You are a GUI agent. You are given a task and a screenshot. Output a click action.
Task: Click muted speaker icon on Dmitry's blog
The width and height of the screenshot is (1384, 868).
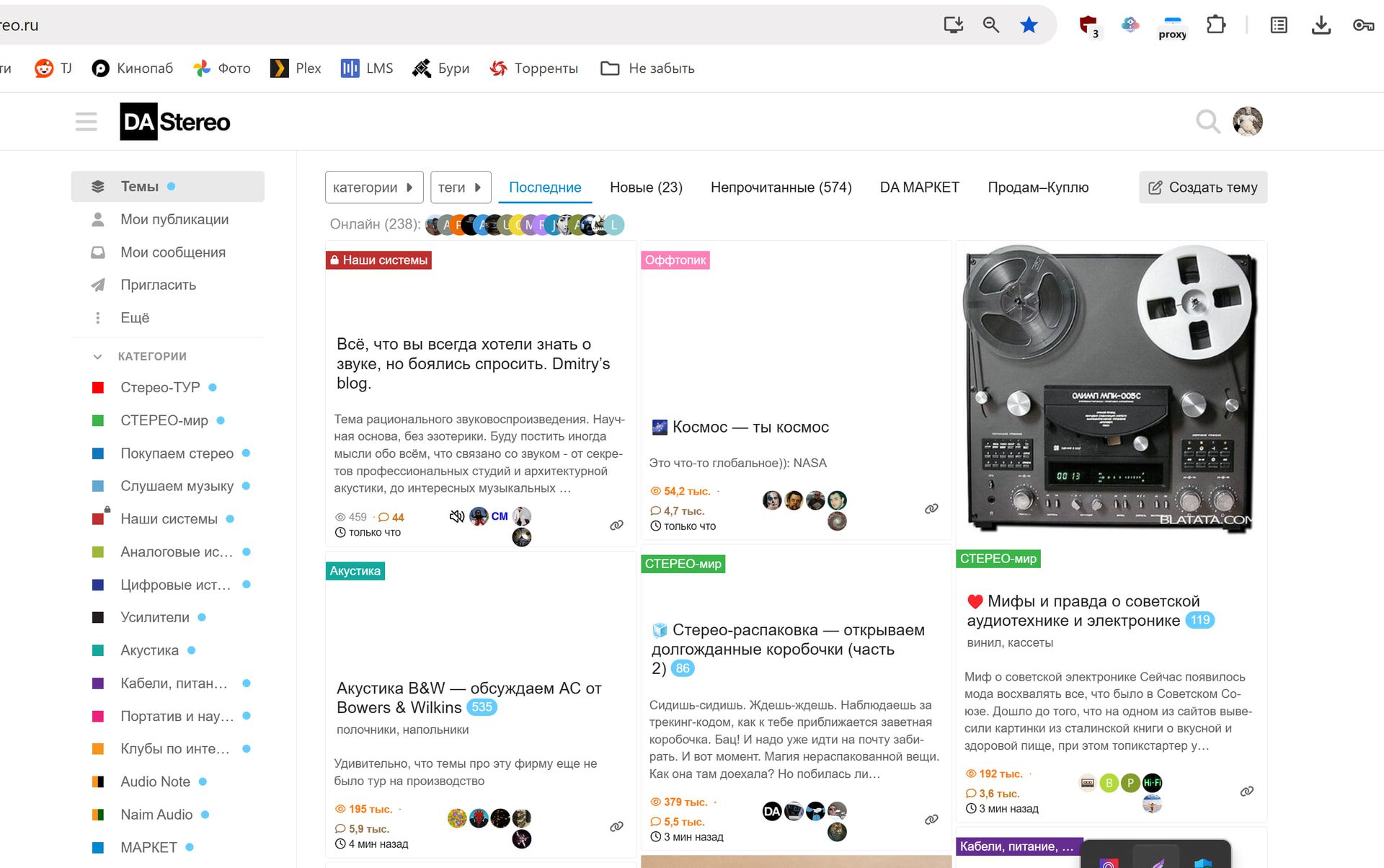coord(456,516)
